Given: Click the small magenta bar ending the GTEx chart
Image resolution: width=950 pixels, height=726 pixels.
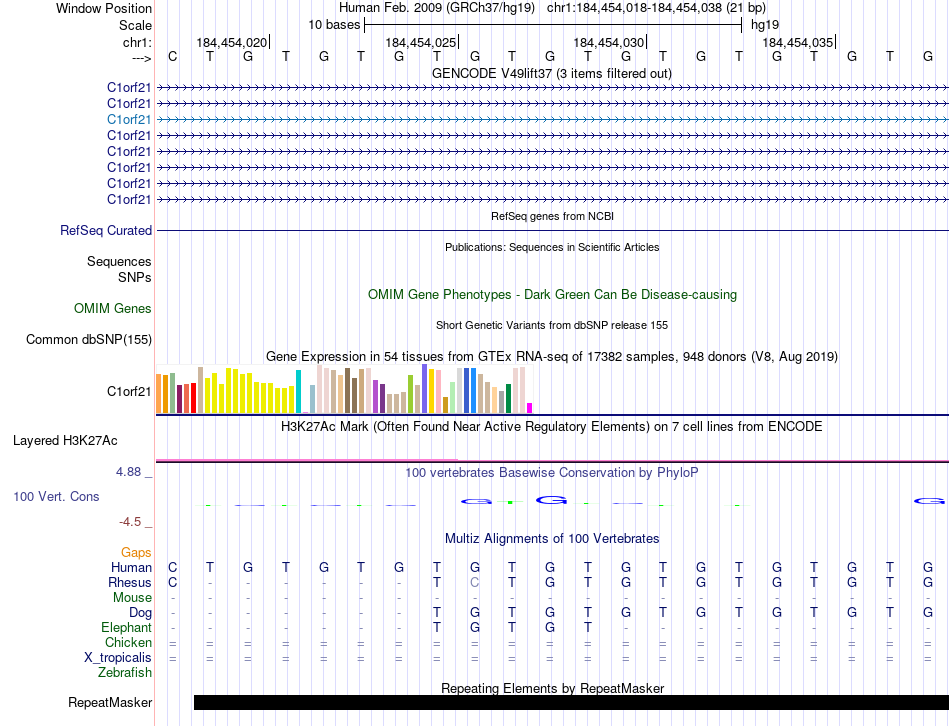Looking at the screenshot, I should pyautogui.click(x=529, y=407).
